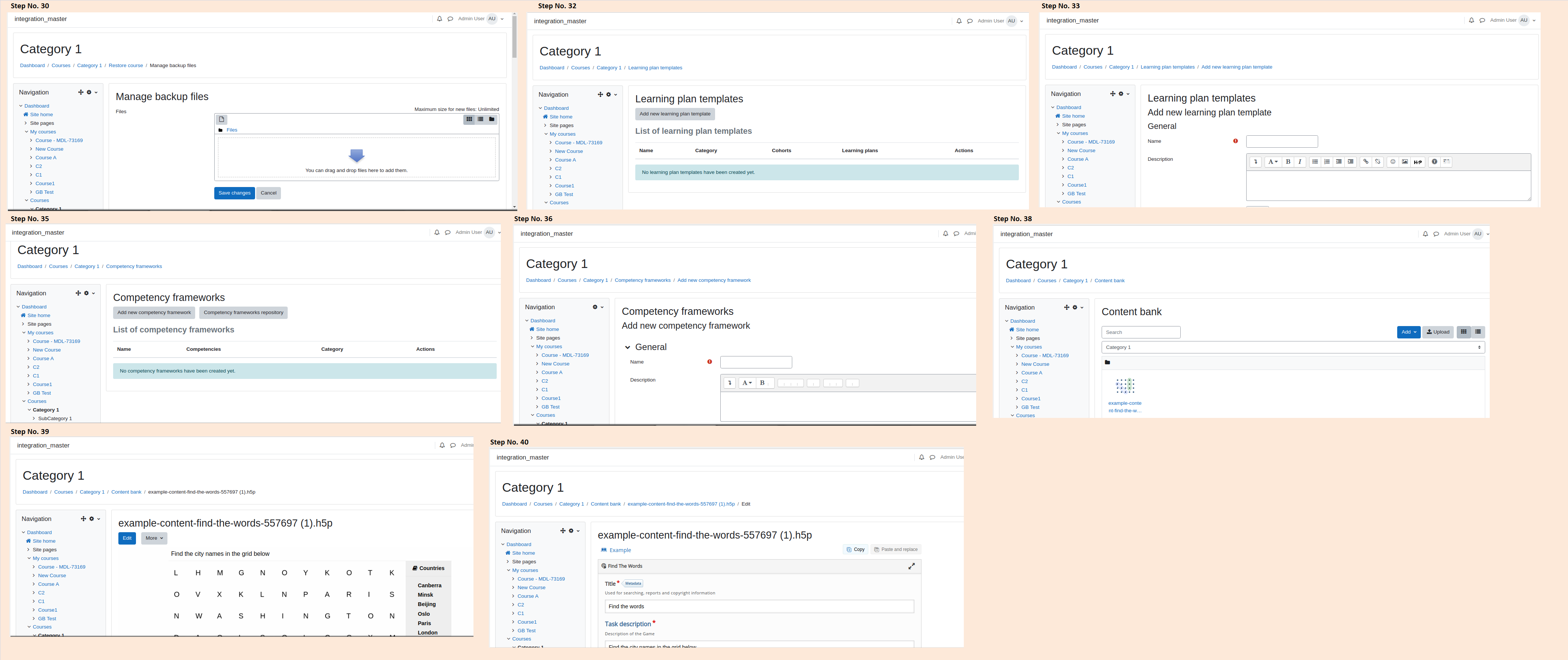Add a file in Manage backup files

pyautogui.click(x=222, y=119)
